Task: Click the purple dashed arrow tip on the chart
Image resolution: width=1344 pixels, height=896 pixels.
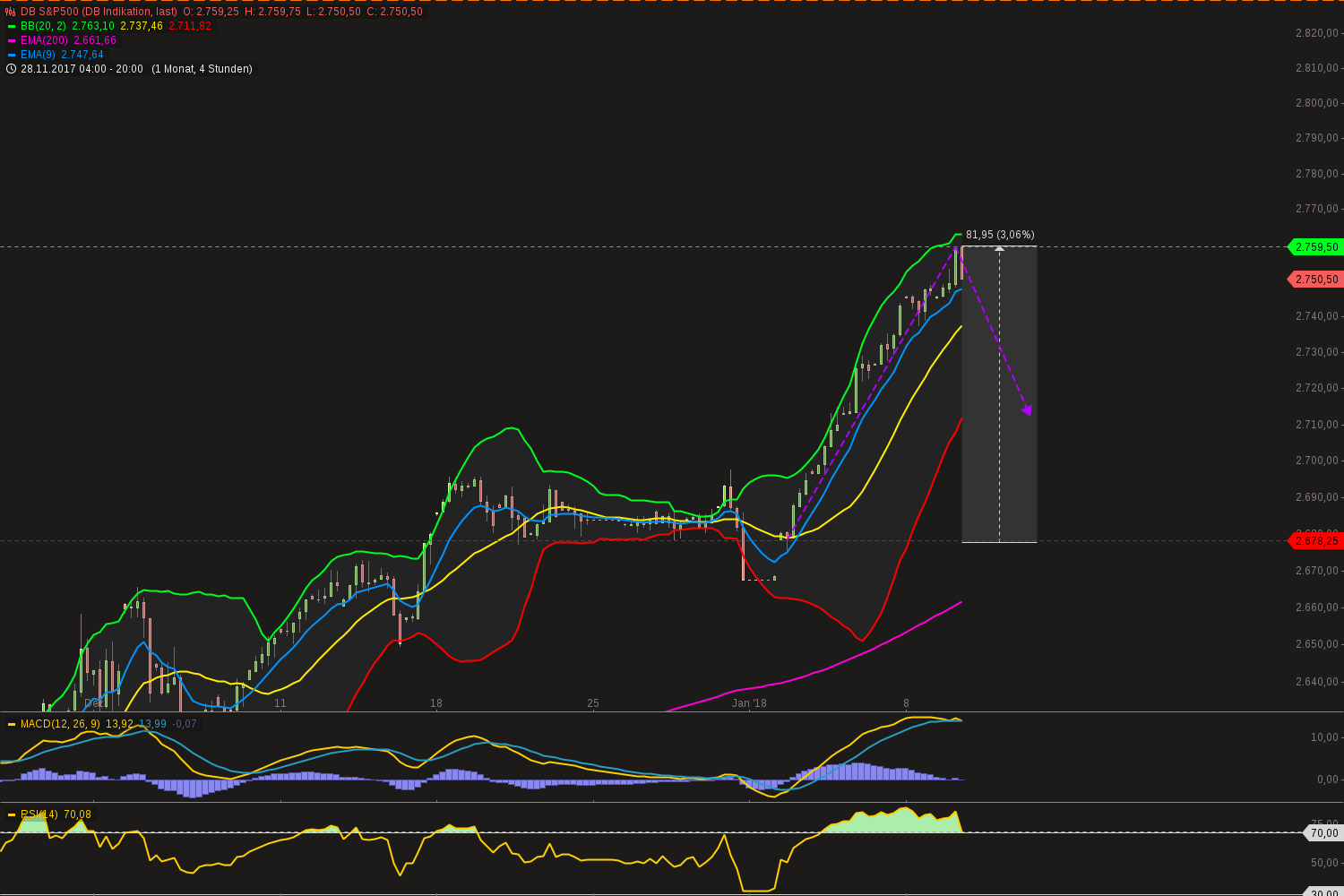Action: point(1027,409)
